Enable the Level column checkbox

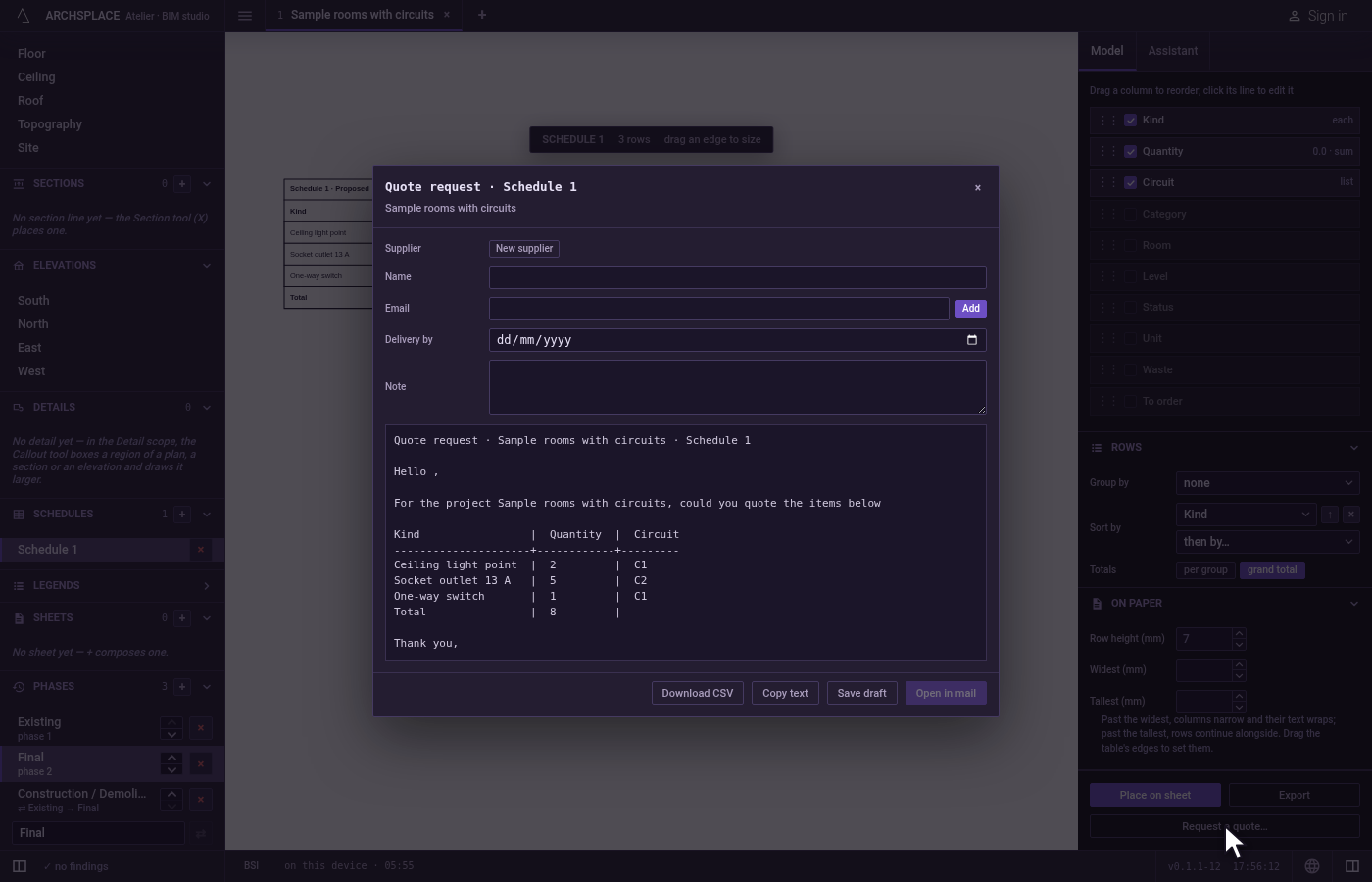pyautogui.click(x=1131, y=277)
